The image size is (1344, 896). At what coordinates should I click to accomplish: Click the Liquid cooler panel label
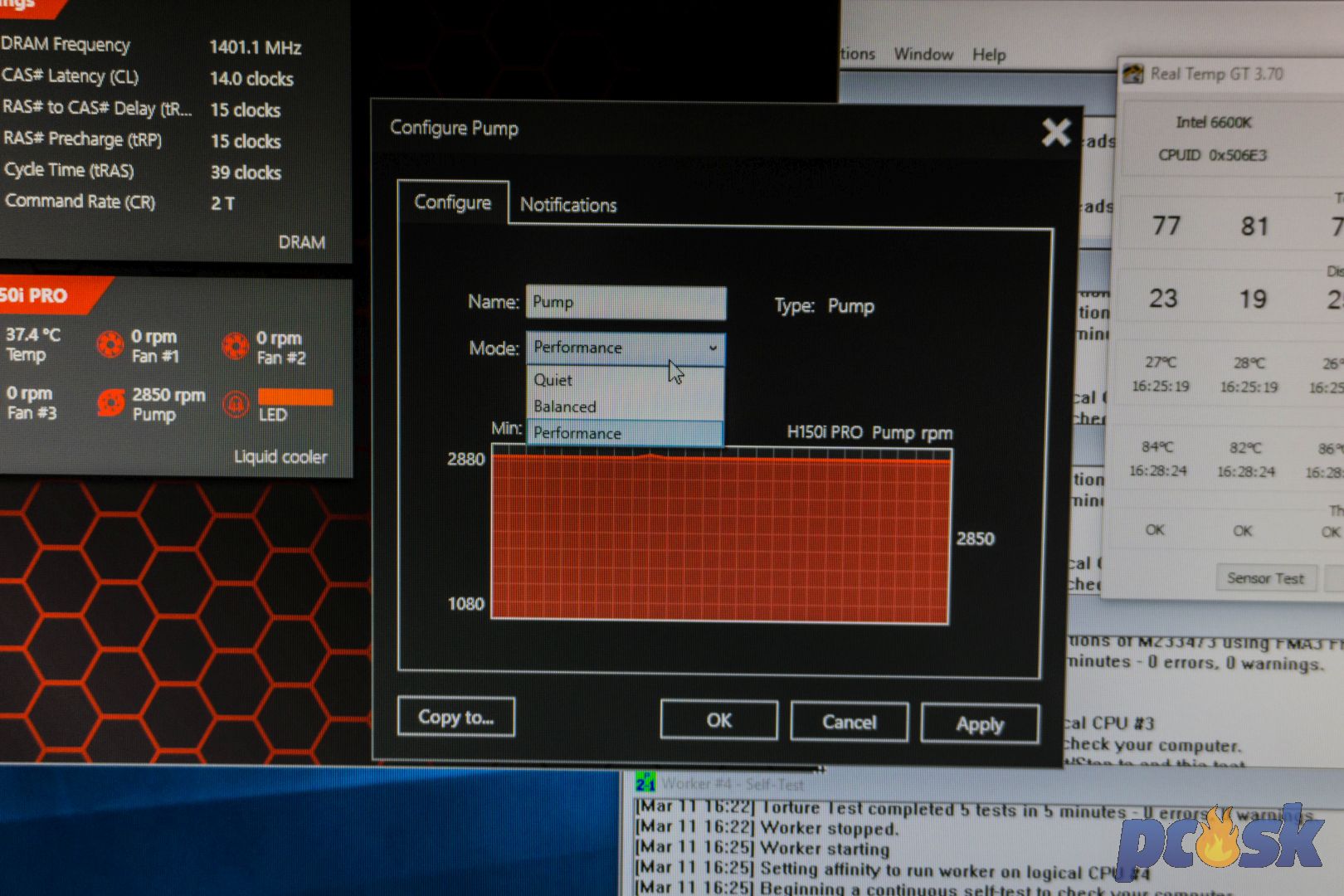coord(280,457)
